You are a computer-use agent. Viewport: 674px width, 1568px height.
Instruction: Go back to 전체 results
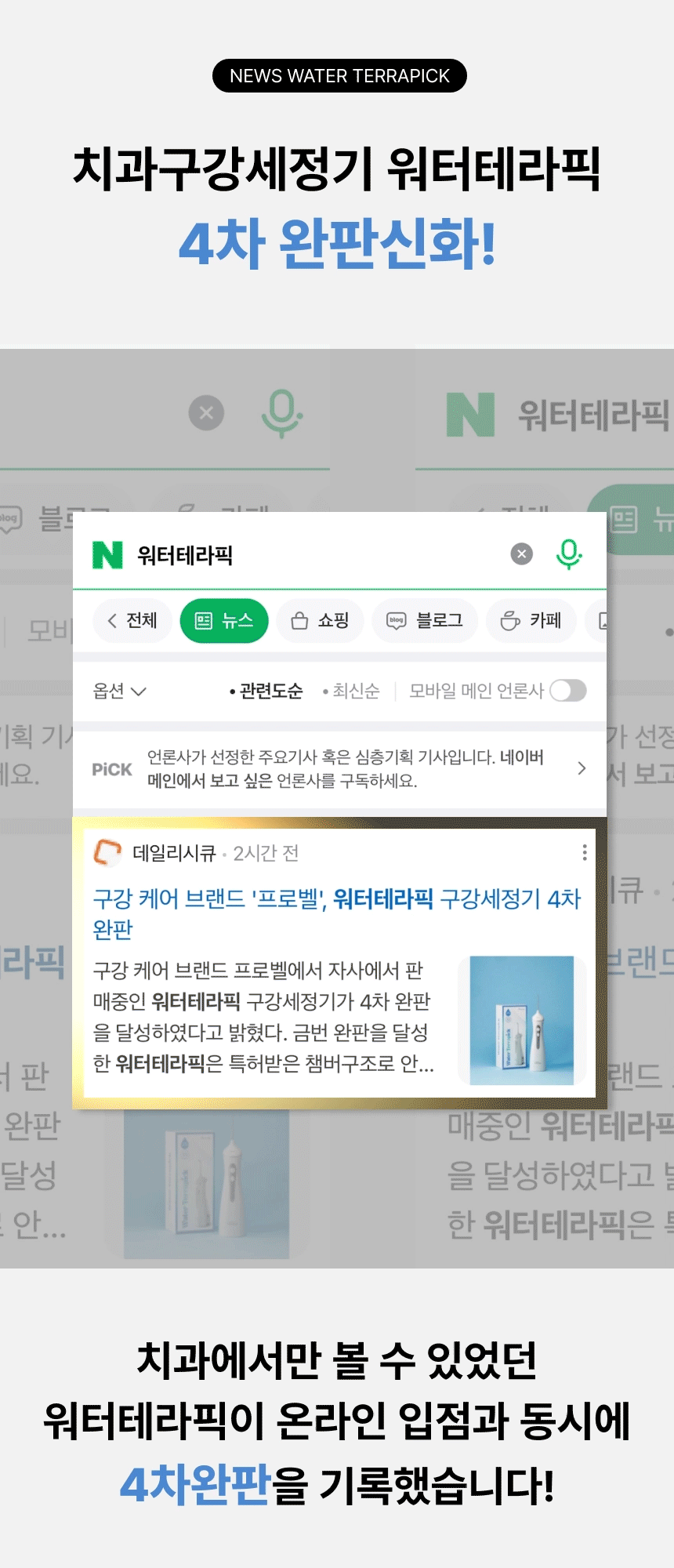pyautogui.click(x=132, y=621)
